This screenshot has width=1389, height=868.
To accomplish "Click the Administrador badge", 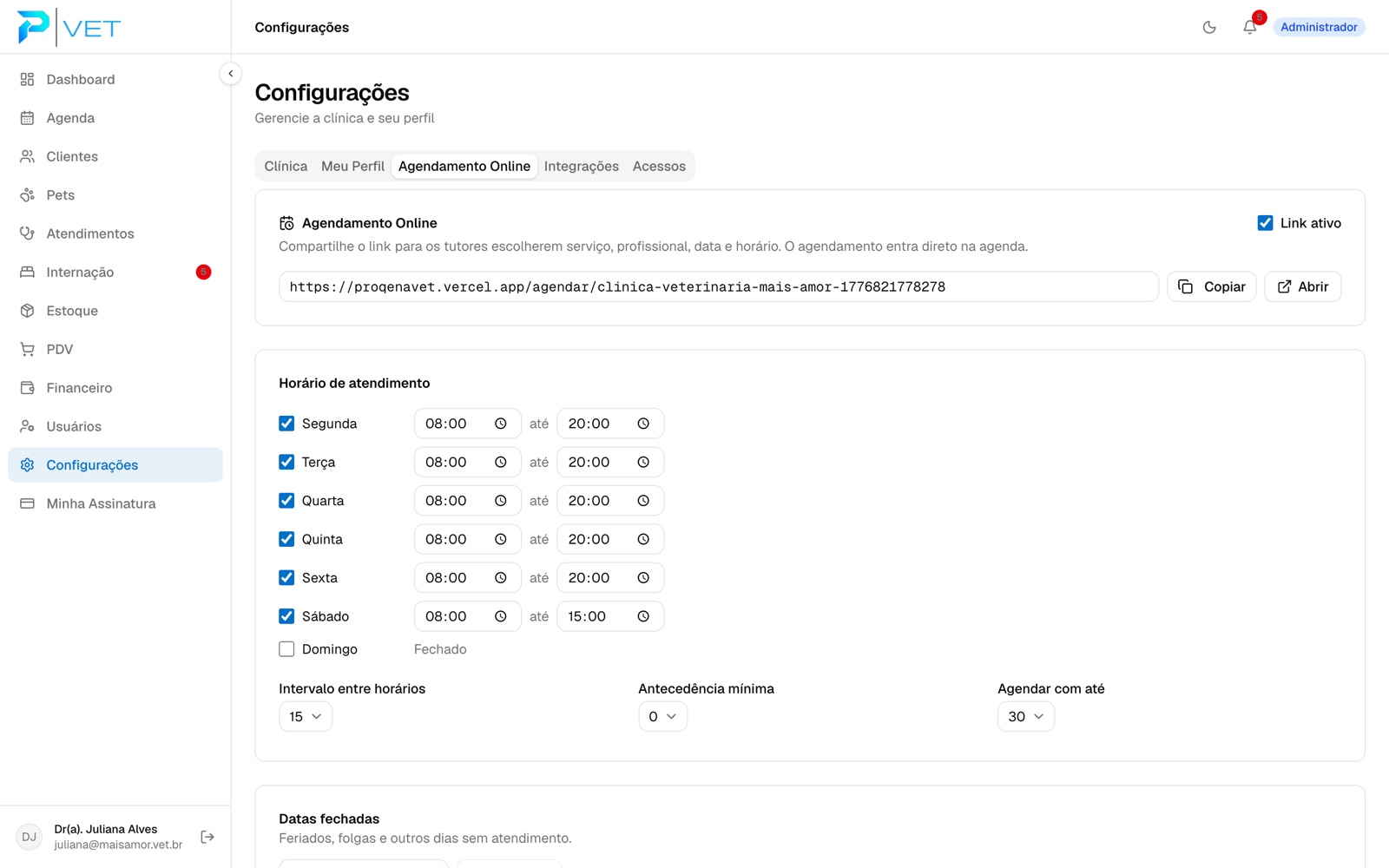I will [x=1319, y=27].
